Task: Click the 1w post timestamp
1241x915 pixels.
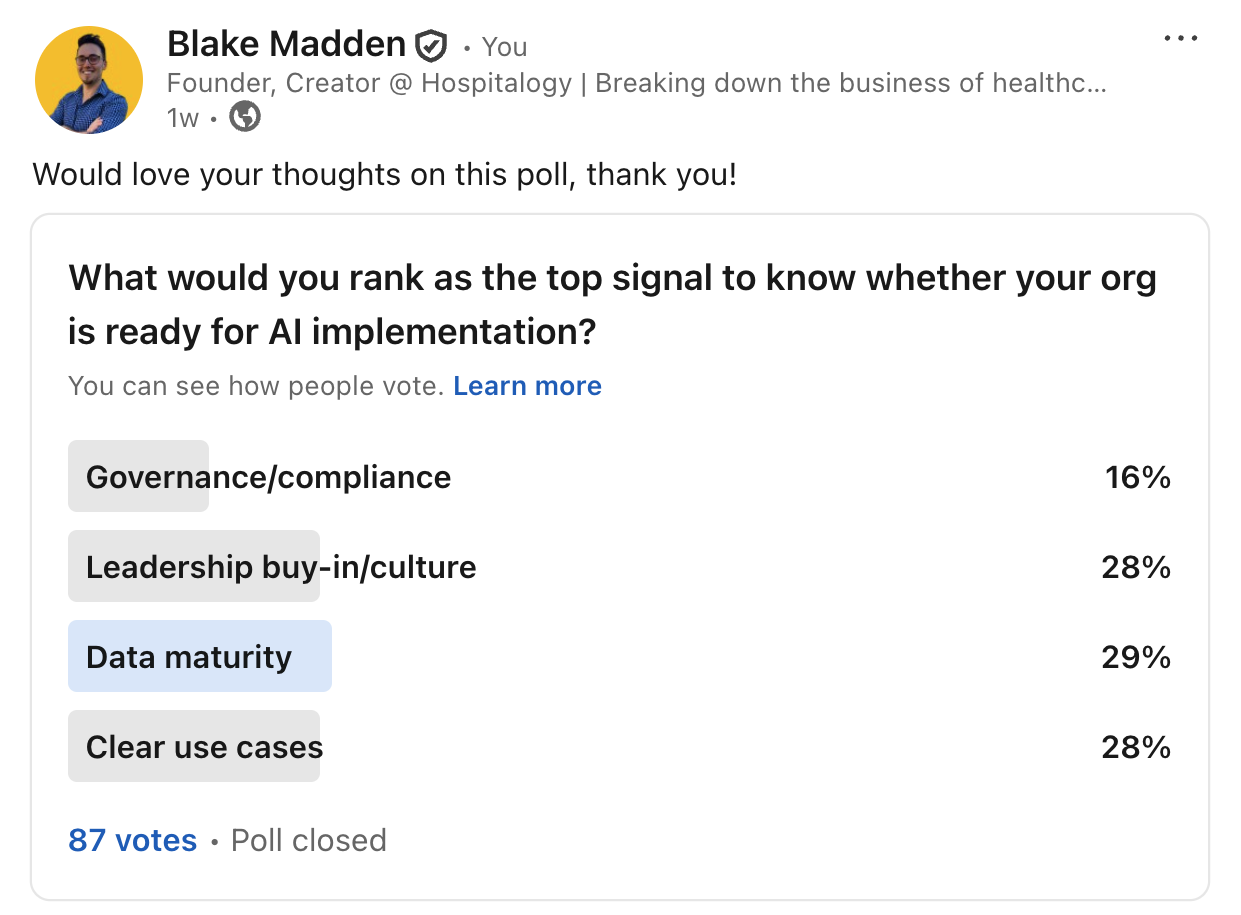Action: [183, 118]
